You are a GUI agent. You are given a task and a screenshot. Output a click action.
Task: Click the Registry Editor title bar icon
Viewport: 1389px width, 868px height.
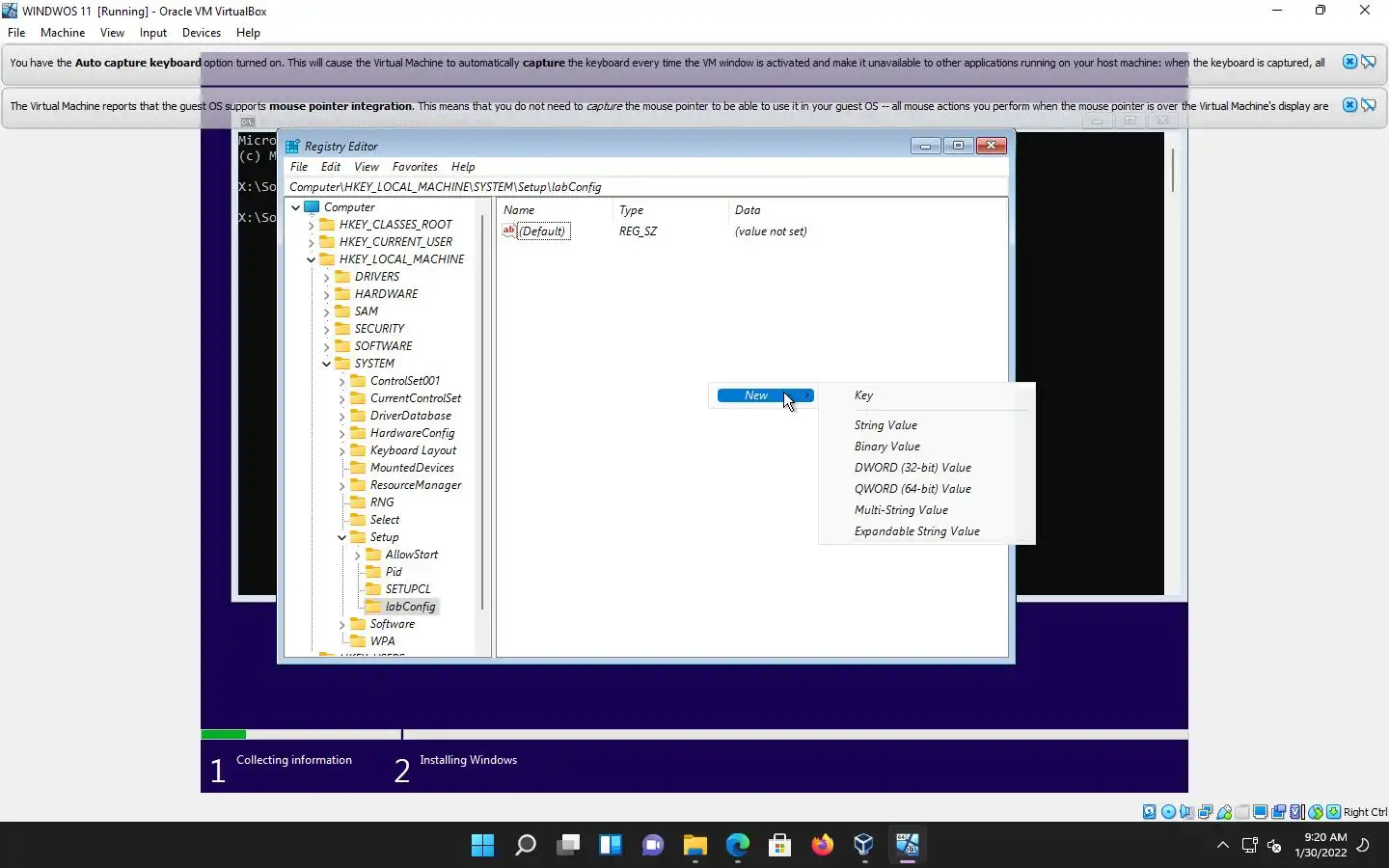pyautogui.click(x=292, y=146)
